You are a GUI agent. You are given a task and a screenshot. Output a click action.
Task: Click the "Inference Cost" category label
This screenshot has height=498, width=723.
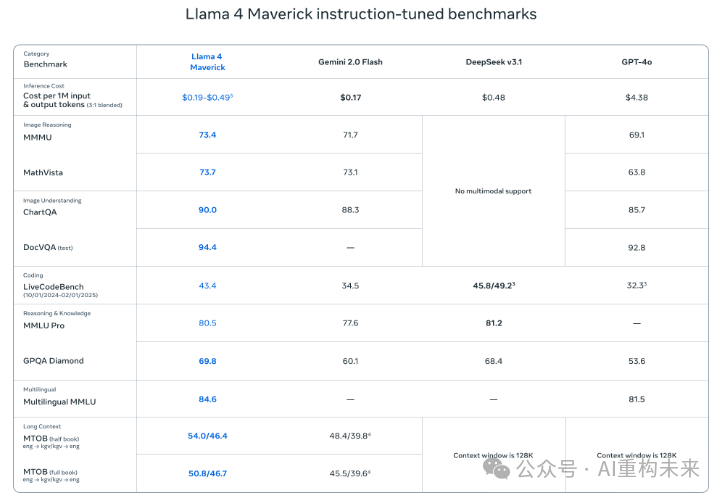point(44,86)
